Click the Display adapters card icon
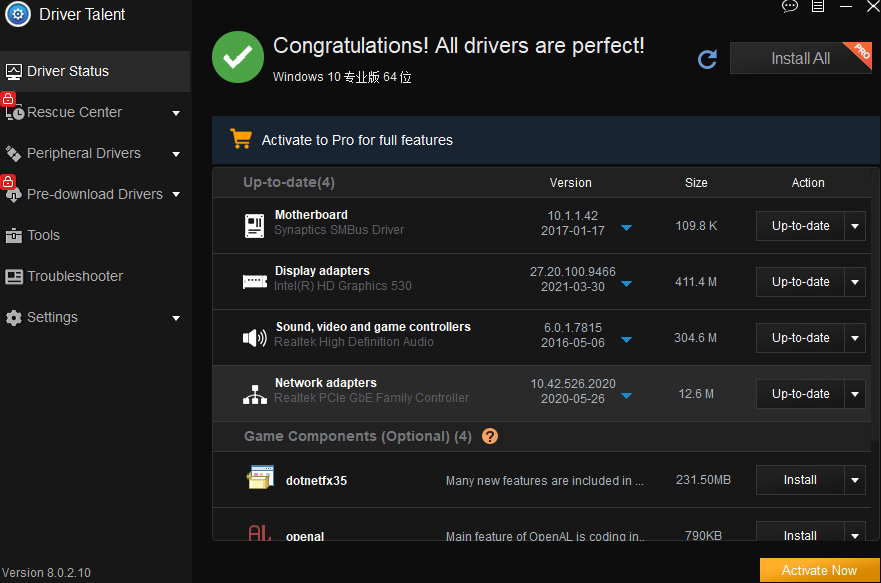The width and height of the screenshot is (881, 583). tap(255, 281)
